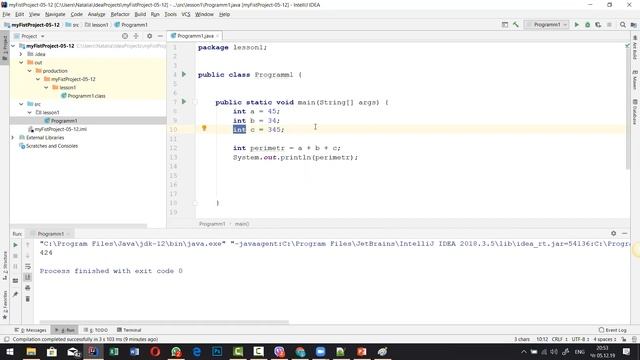Open the Maven side tool window

635,80
